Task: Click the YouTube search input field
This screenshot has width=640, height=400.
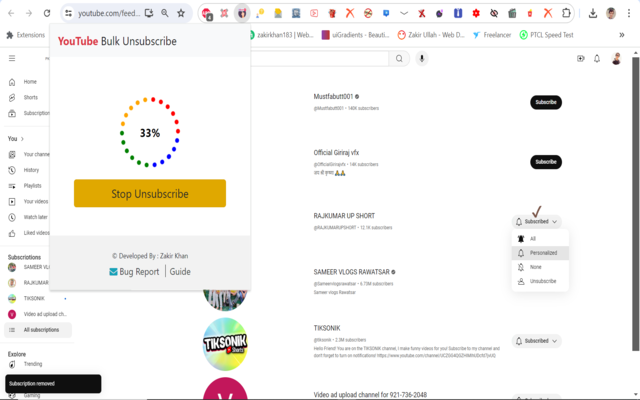Action: (320, 59)
